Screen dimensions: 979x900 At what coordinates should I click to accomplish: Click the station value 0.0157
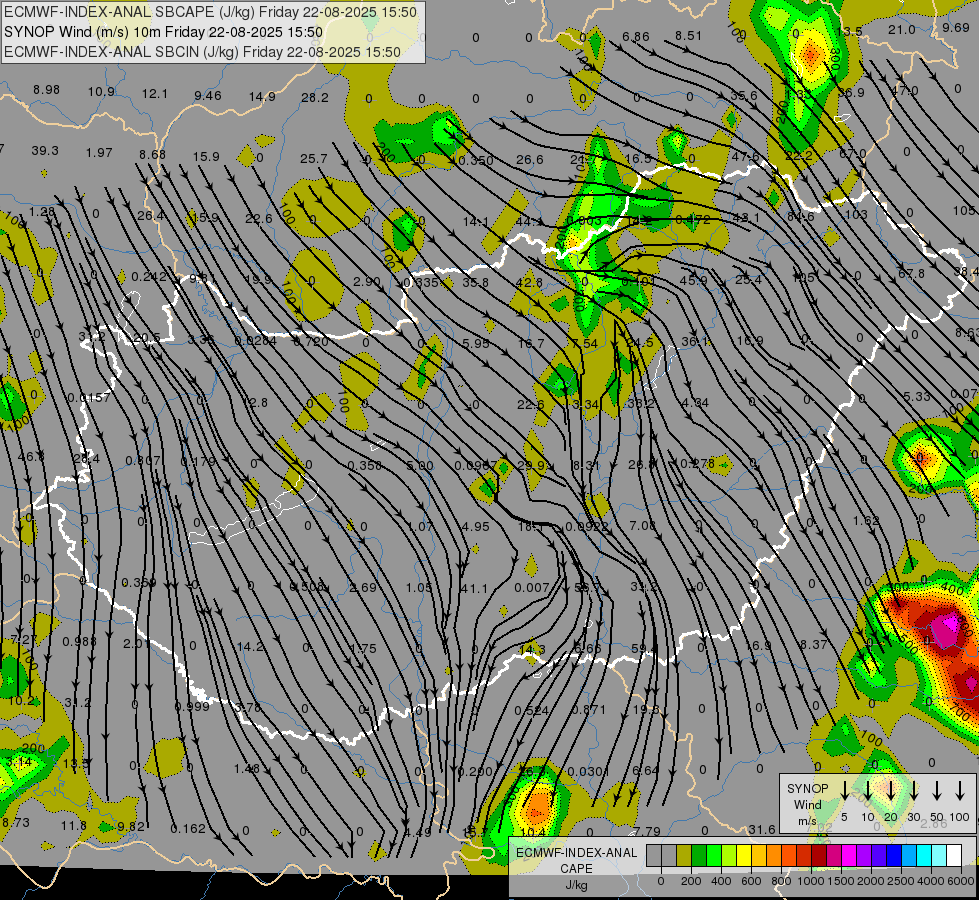point(89,398)
